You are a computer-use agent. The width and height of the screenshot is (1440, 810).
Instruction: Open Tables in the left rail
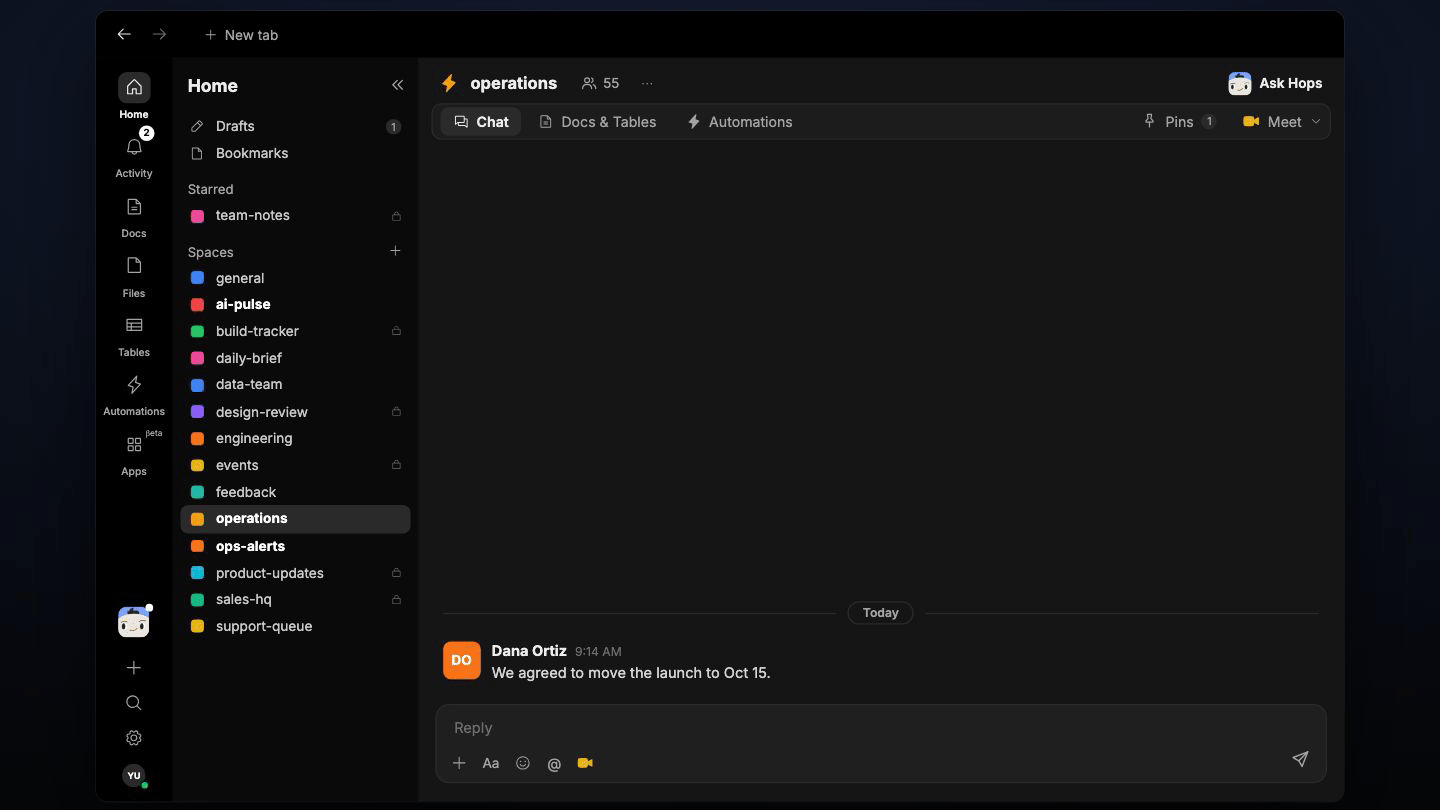(134, 334)
